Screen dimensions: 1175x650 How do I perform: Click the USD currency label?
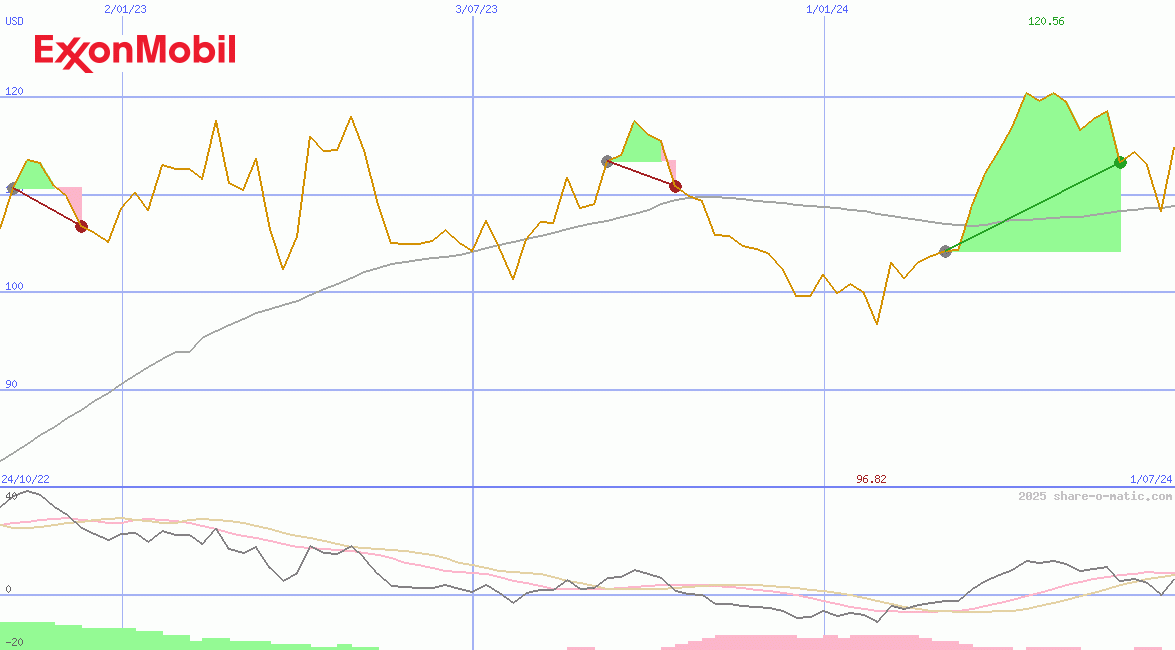point(15,21)
